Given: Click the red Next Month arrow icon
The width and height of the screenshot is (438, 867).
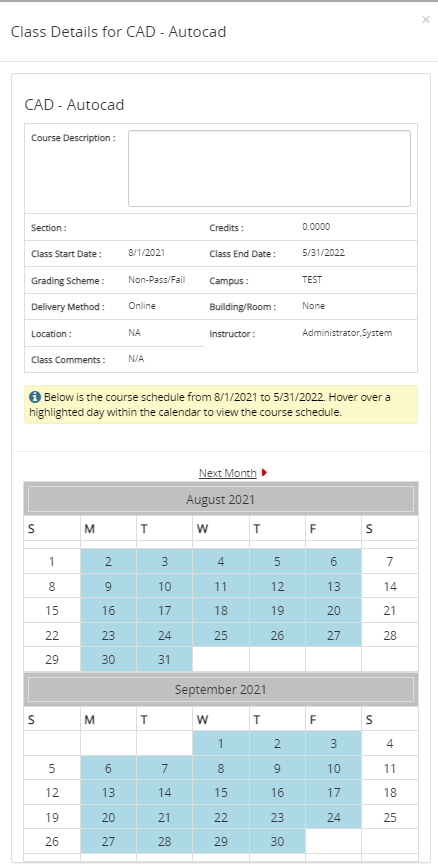Looking at the screenshot, I should click(264, 473).
